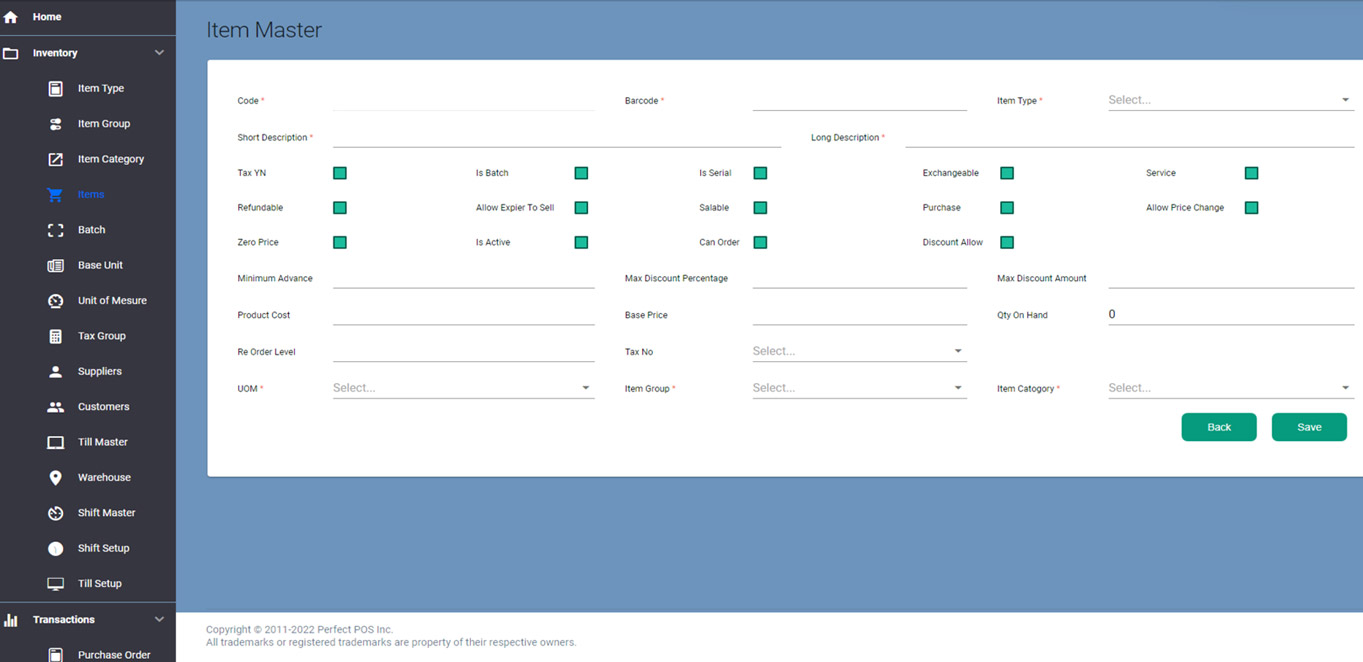Open Suppliers menu entry

(100, 371)
